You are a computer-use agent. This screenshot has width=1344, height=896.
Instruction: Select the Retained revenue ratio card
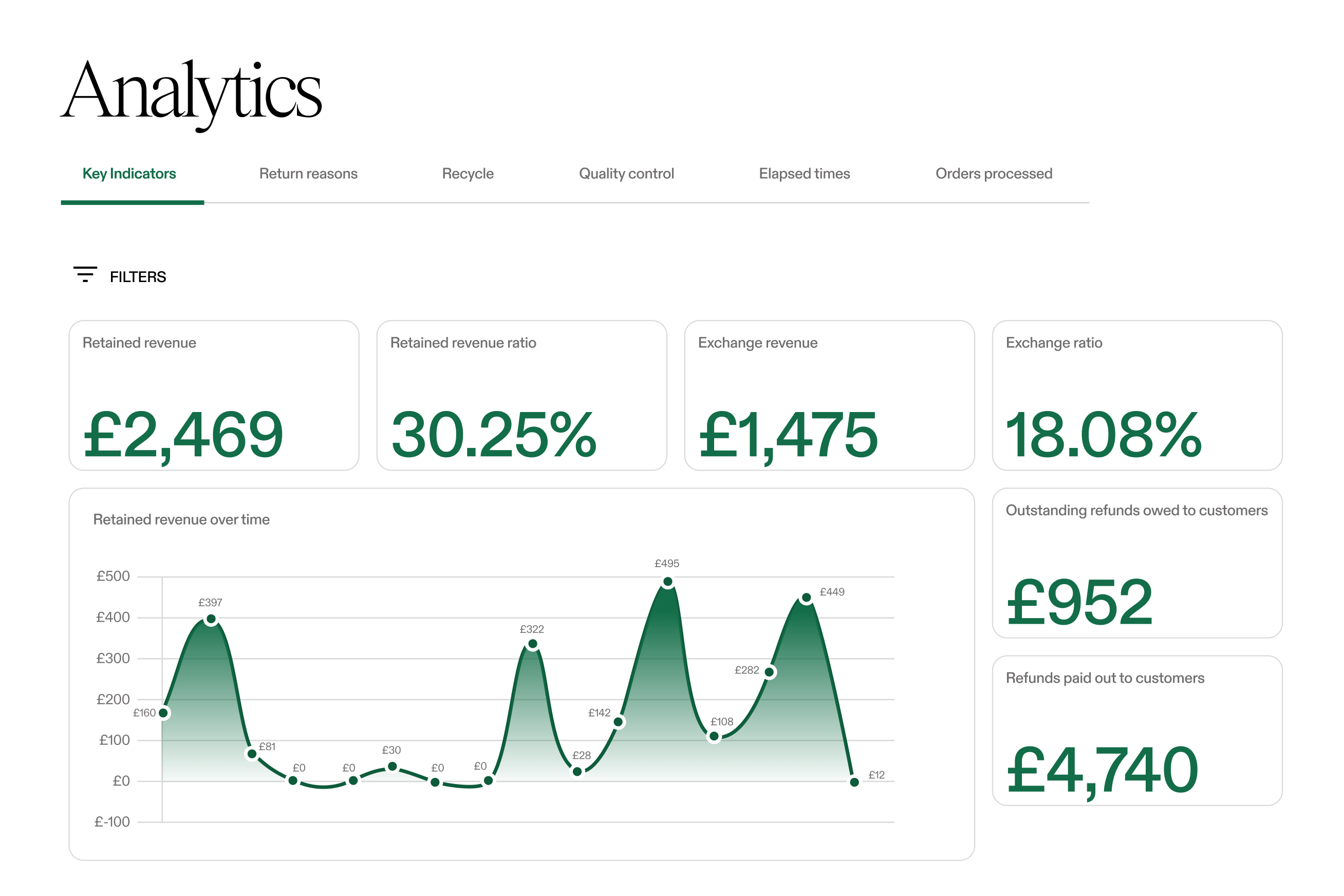tap(521, 396)
